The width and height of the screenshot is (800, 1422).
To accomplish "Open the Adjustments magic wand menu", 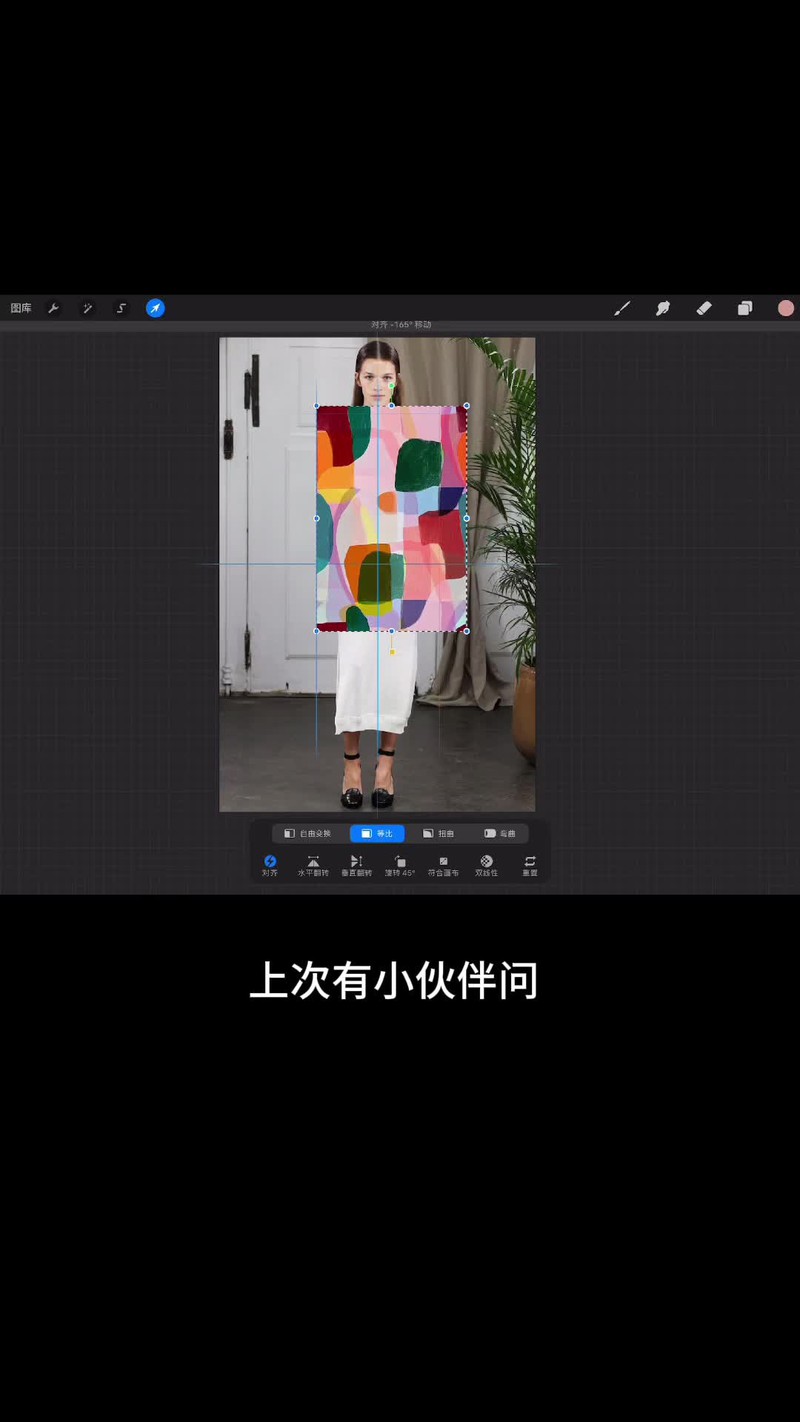I will [x=88, y=308].
